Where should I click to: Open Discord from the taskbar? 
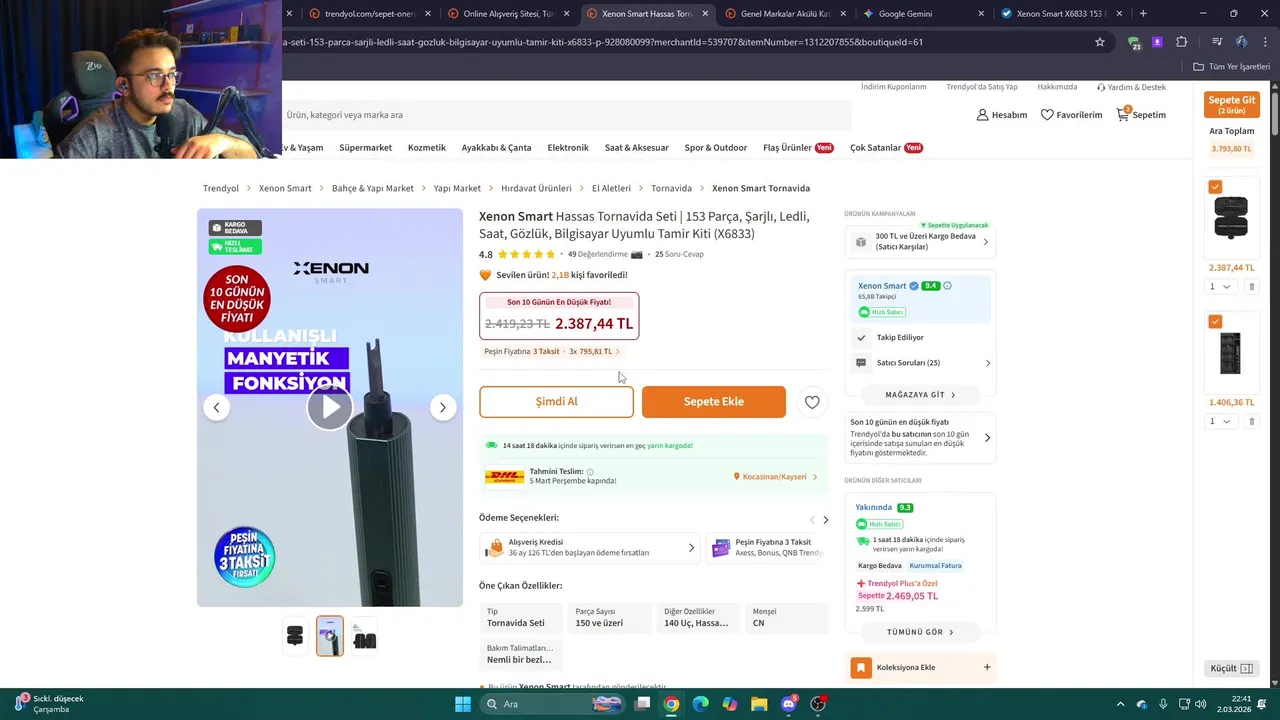pyautogui.click(x=789, y=704)
